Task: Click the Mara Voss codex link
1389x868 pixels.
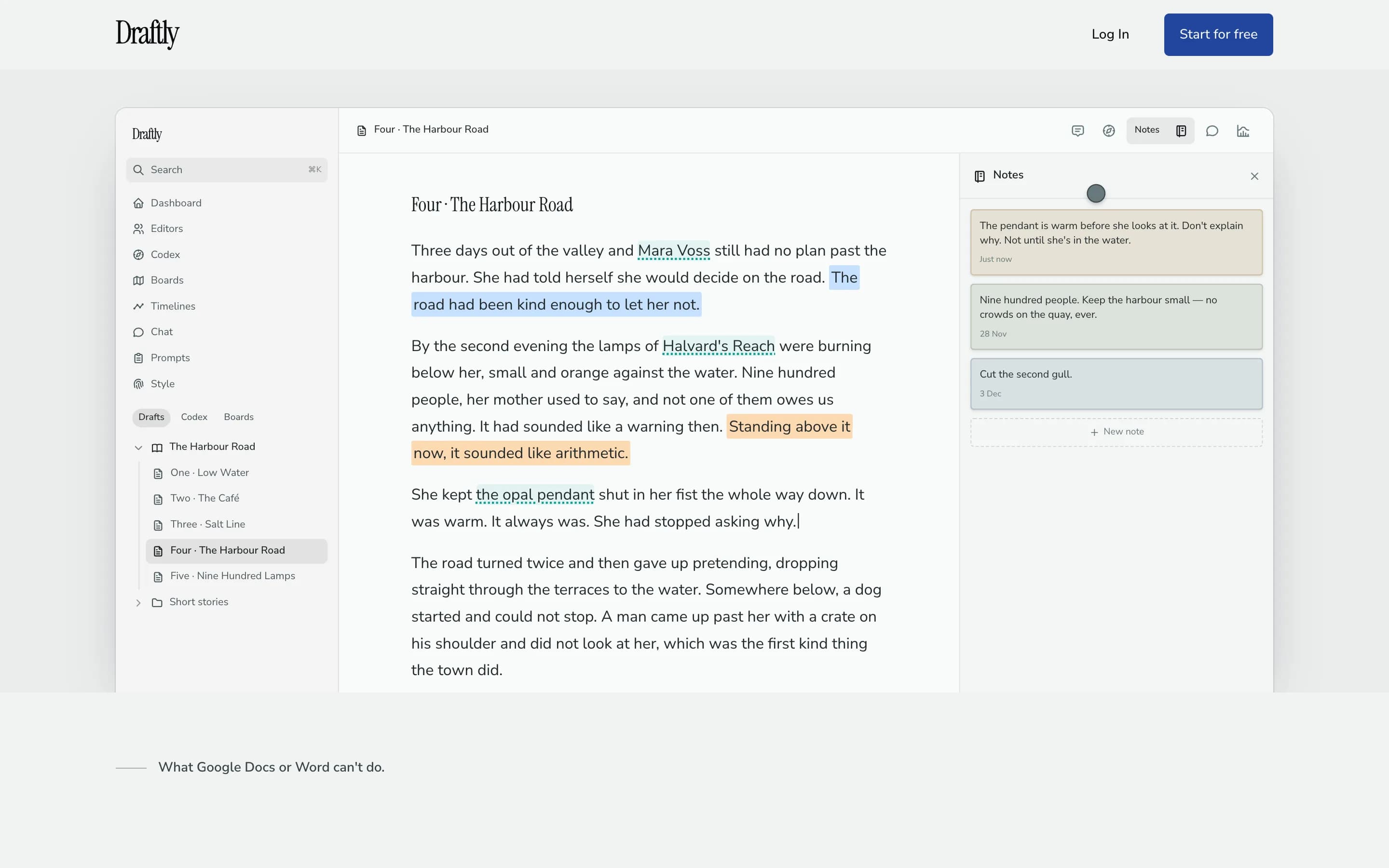Action: click(674, 251)
